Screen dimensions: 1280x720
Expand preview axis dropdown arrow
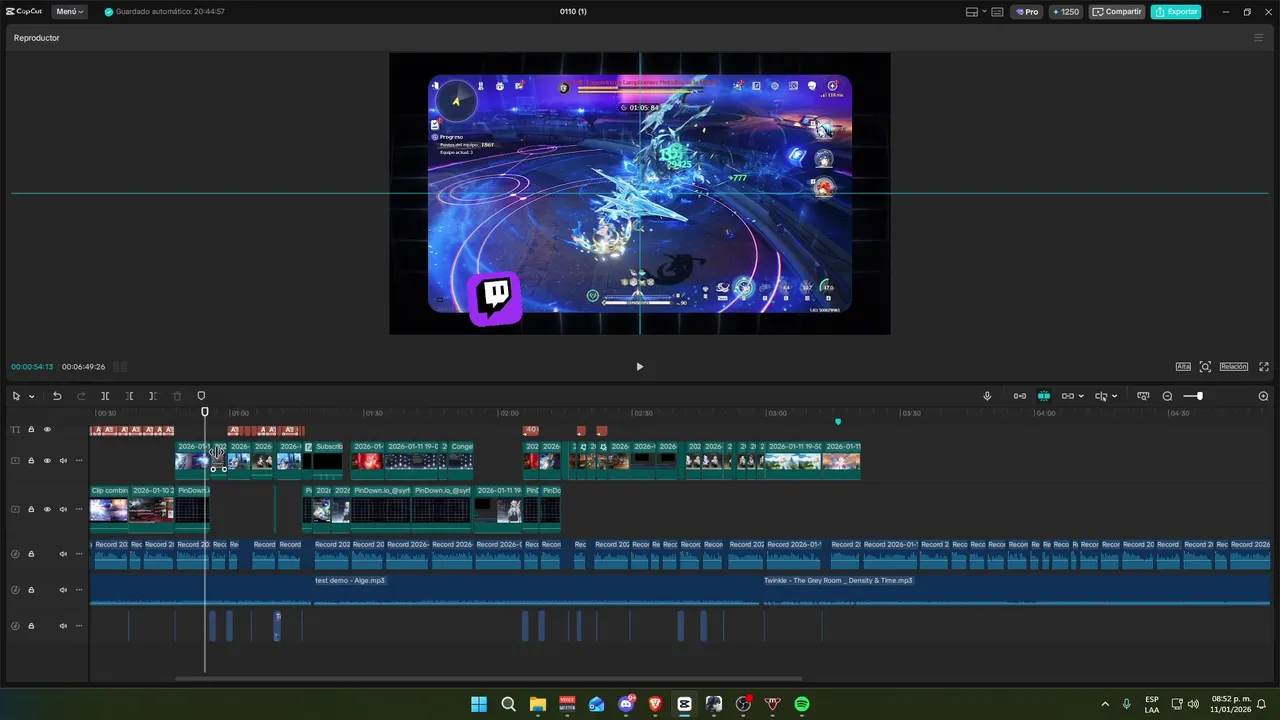[1114, 396]
